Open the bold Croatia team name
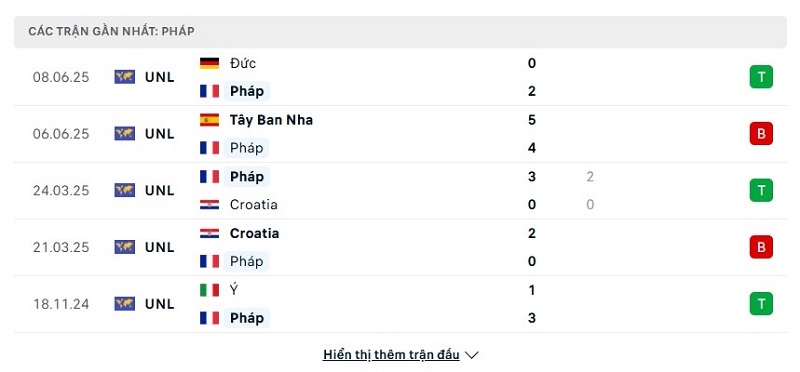800x372 pixels. tap(255, 233)
